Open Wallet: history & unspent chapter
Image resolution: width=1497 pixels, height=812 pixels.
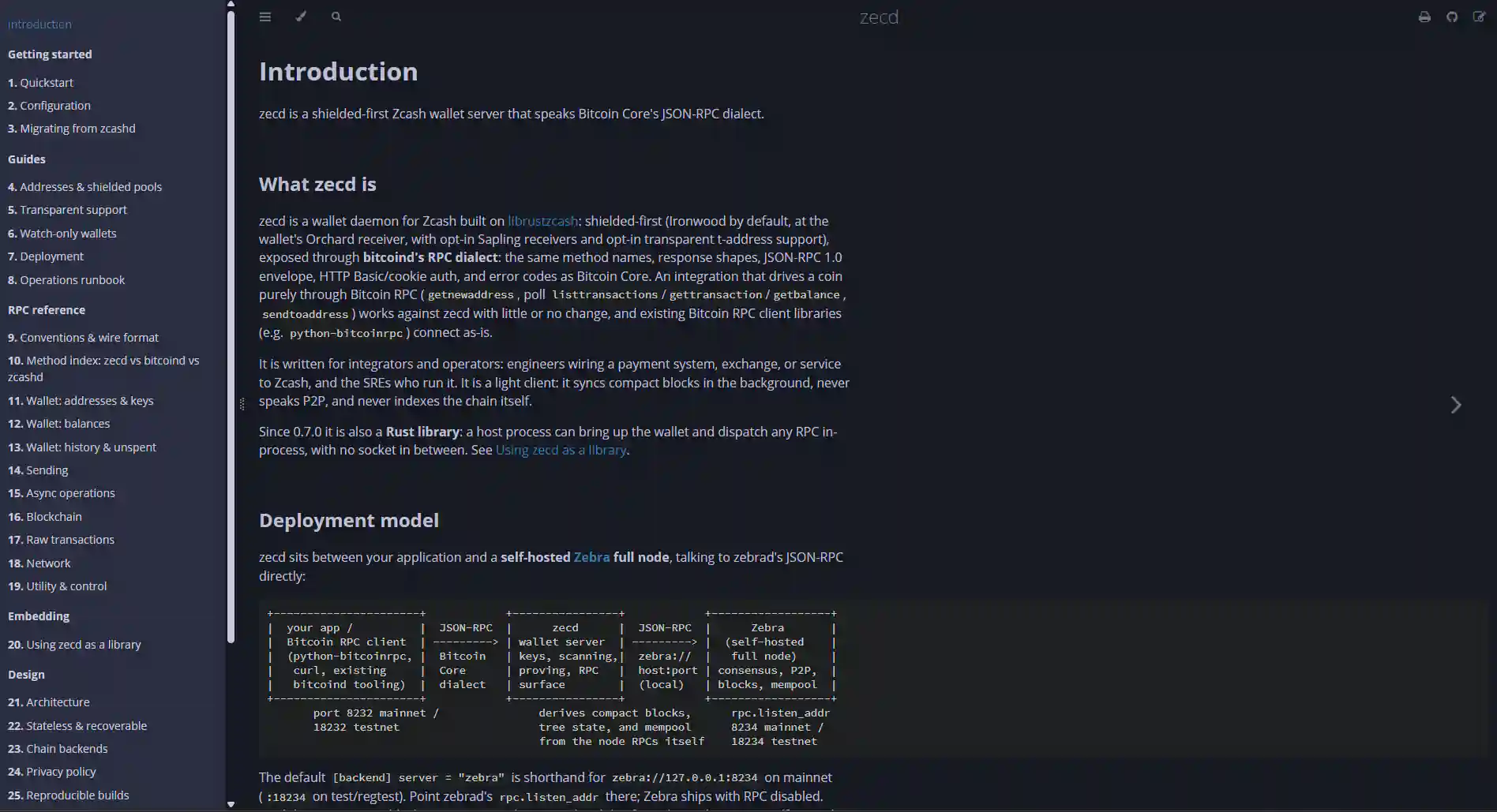(82, 447)
